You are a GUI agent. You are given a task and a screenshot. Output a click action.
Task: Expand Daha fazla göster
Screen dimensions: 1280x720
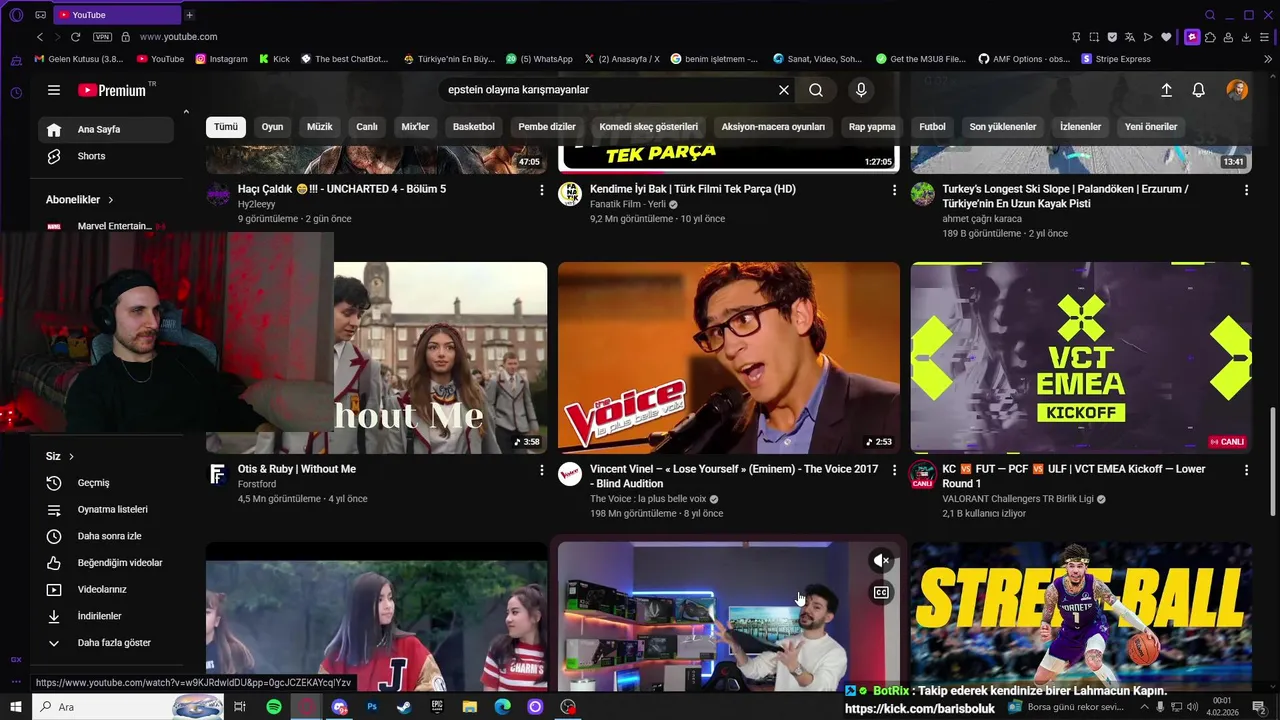point(106,643)
